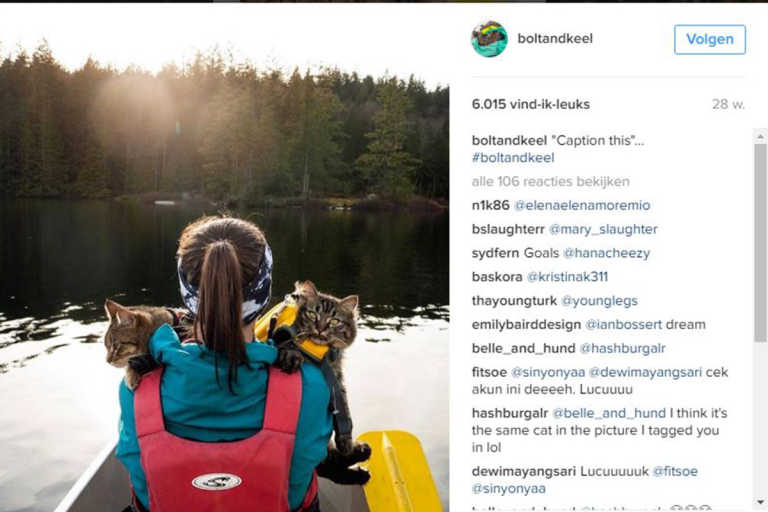Open the @hanacheezy mention
Screen dimensions: 768x512
point(606,253)
